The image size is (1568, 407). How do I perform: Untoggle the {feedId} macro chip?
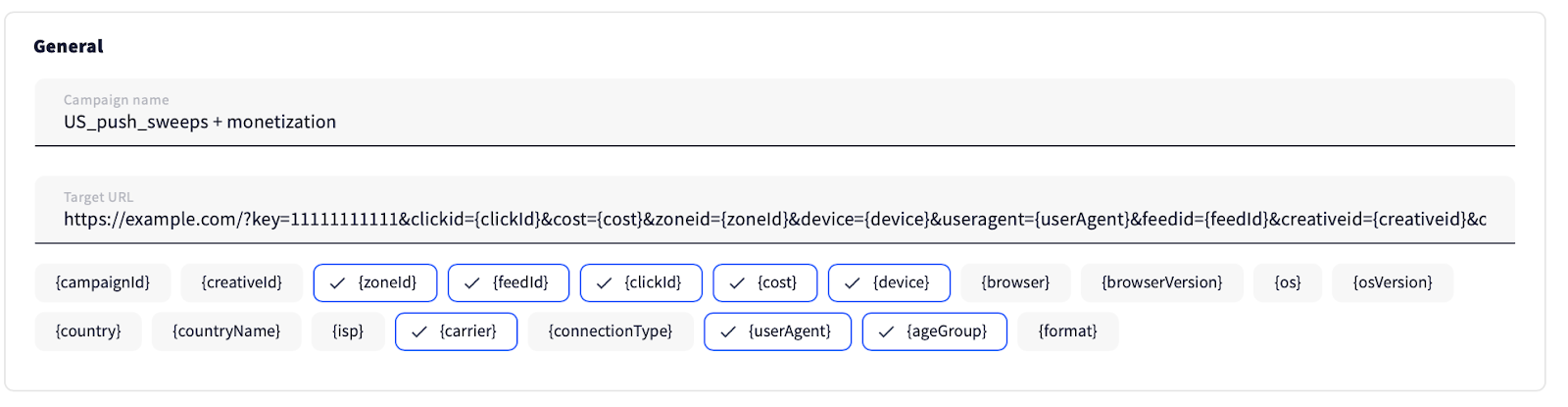[x=509, y=282]
